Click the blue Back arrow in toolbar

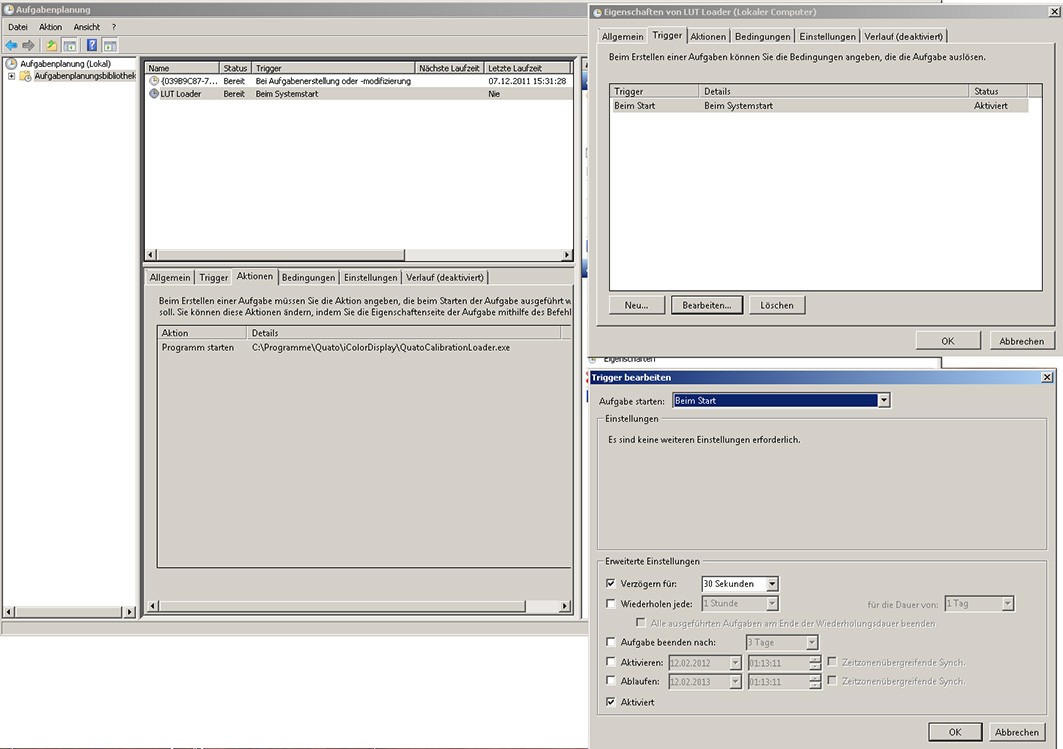point(11,45)
